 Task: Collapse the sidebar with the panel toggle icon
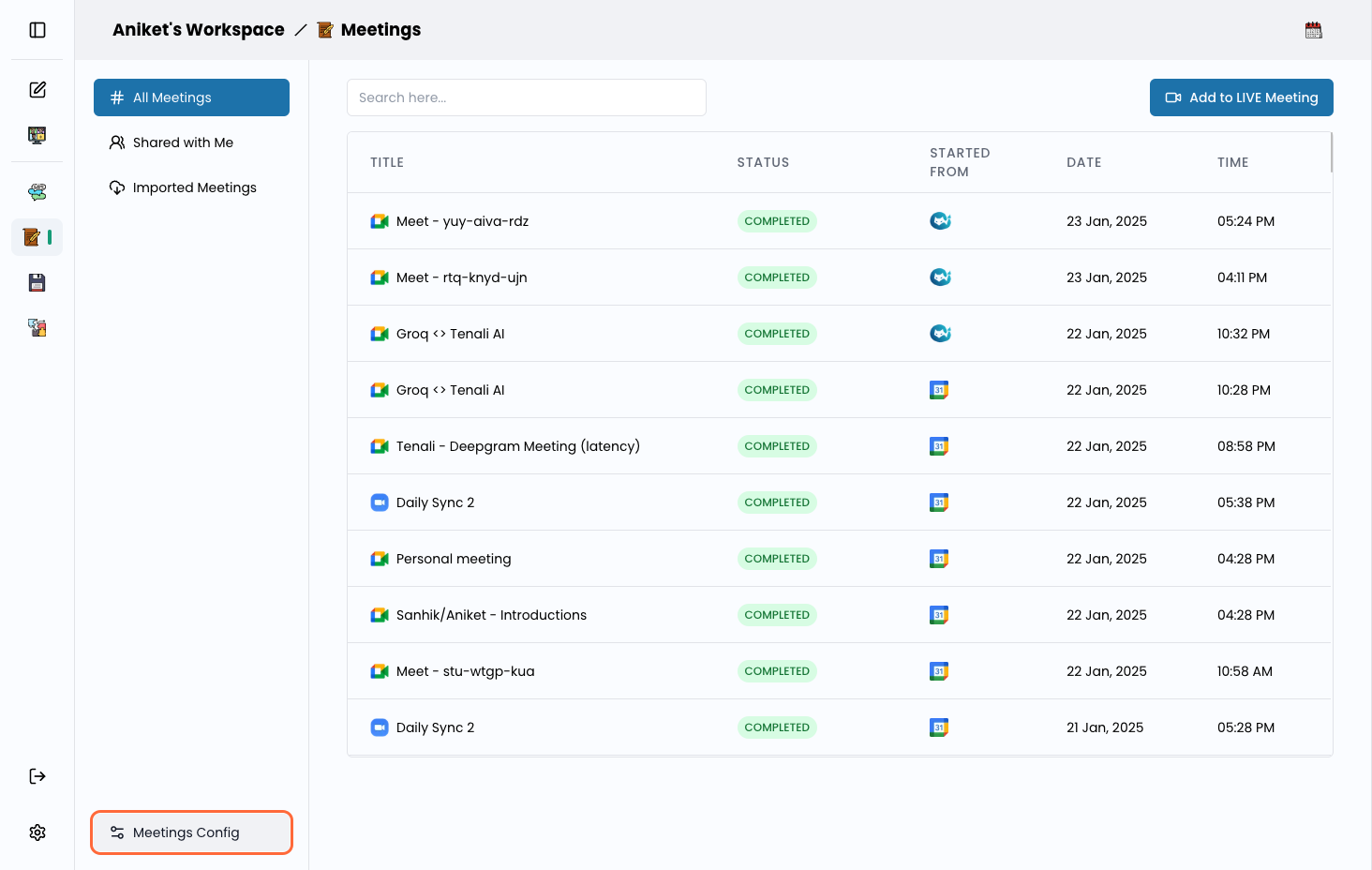coord(37,30)
